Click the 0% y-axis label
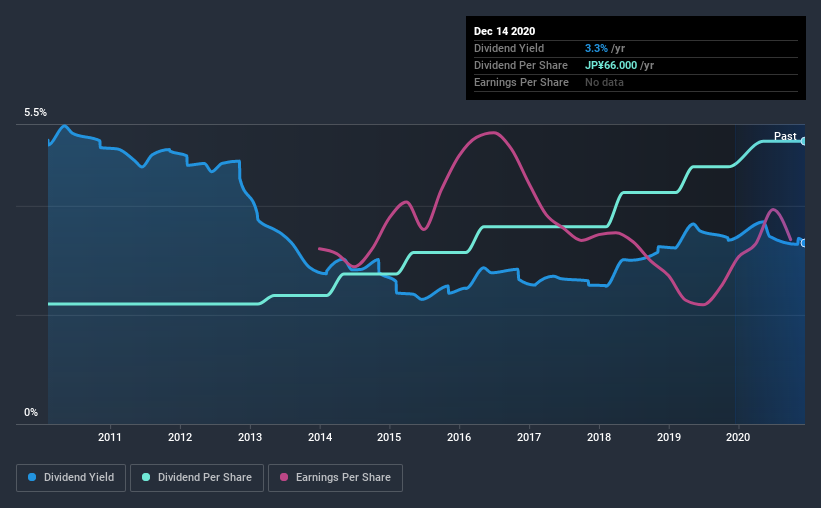The height and width of the screenshot is (508, 821). [x=31, y=412]
